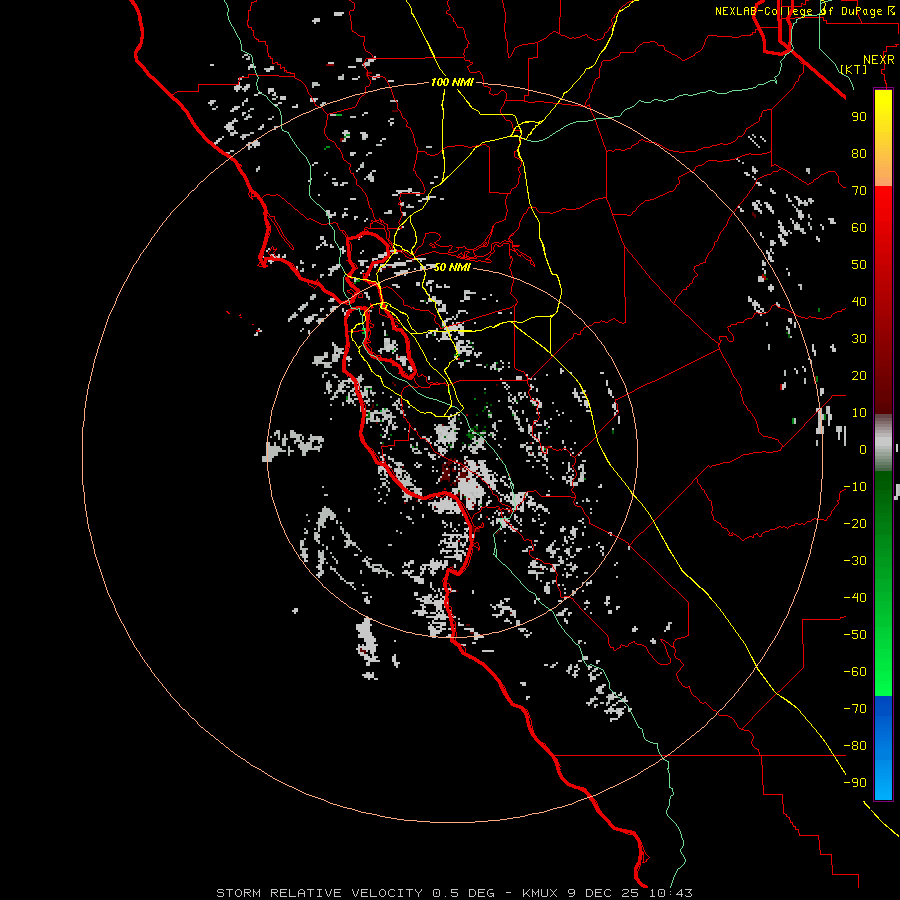Click the positive 40 knot scale label
The height and width of the screenshot is (900, 900).
[x=859, y=302]
